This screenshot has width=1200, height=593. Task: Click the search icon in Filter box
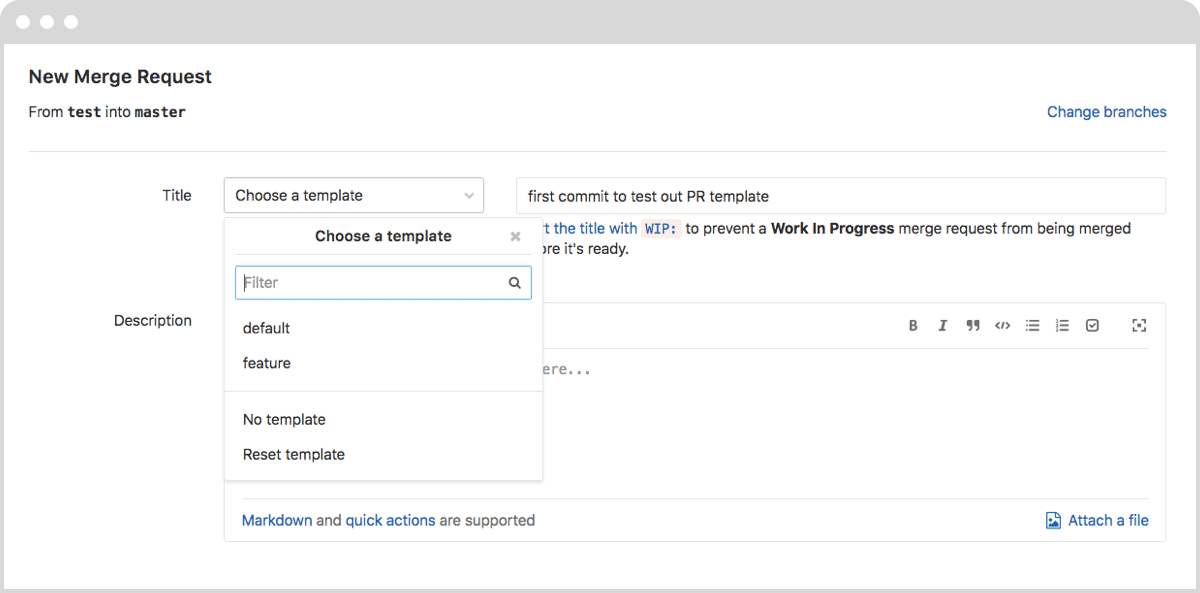click(515, 283)
